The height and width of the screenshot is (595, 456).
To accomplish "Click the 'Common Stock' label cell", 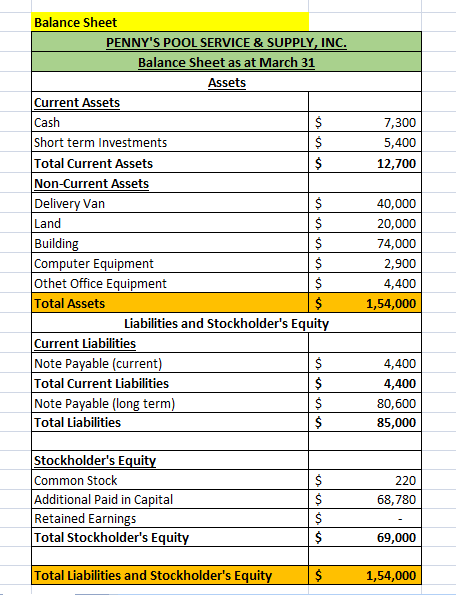I will click(x=170, y=480).
